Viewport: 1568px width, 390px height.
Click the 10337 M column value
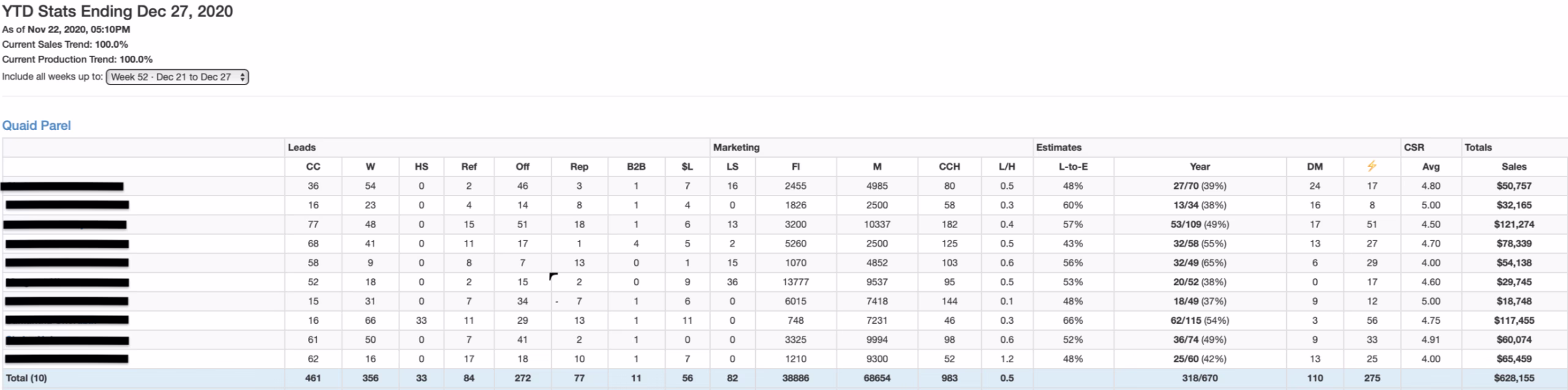pos(876,224)
